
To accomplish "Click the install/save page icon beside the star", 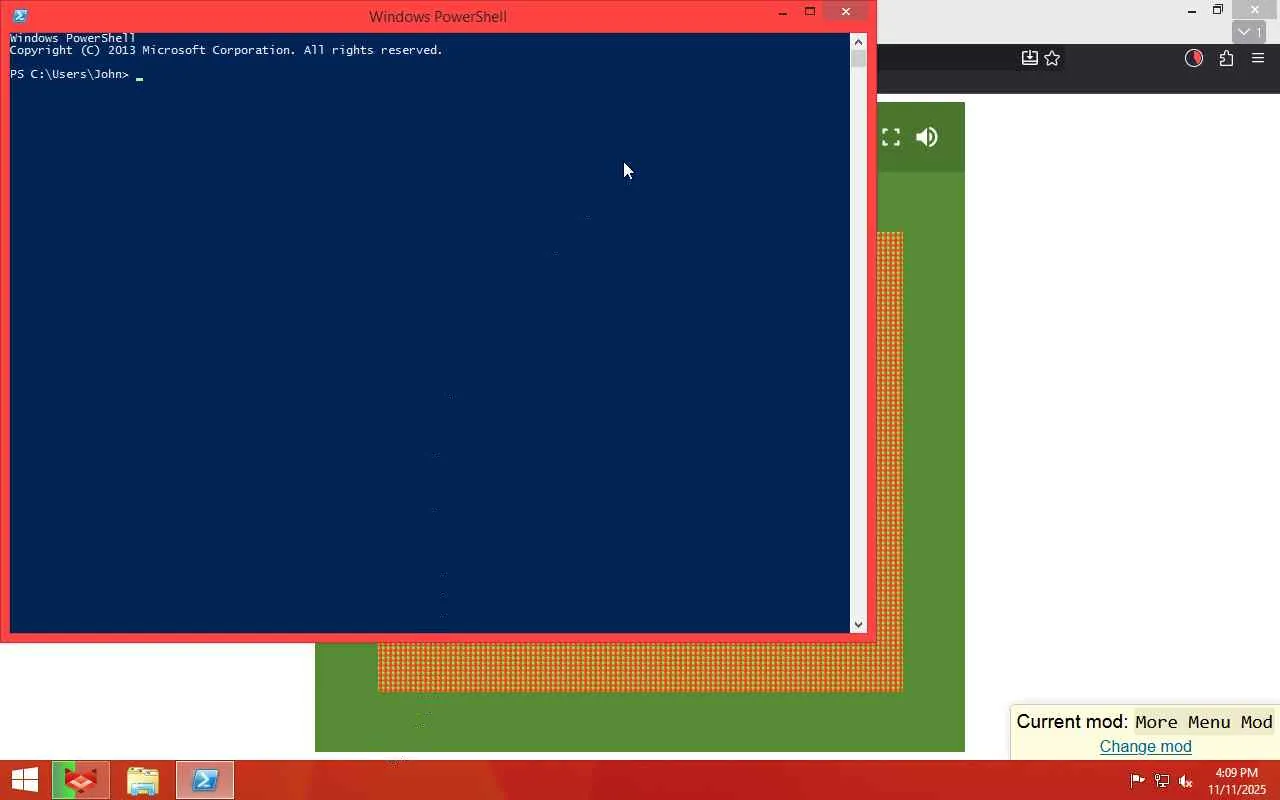I will coord(1029,58).
